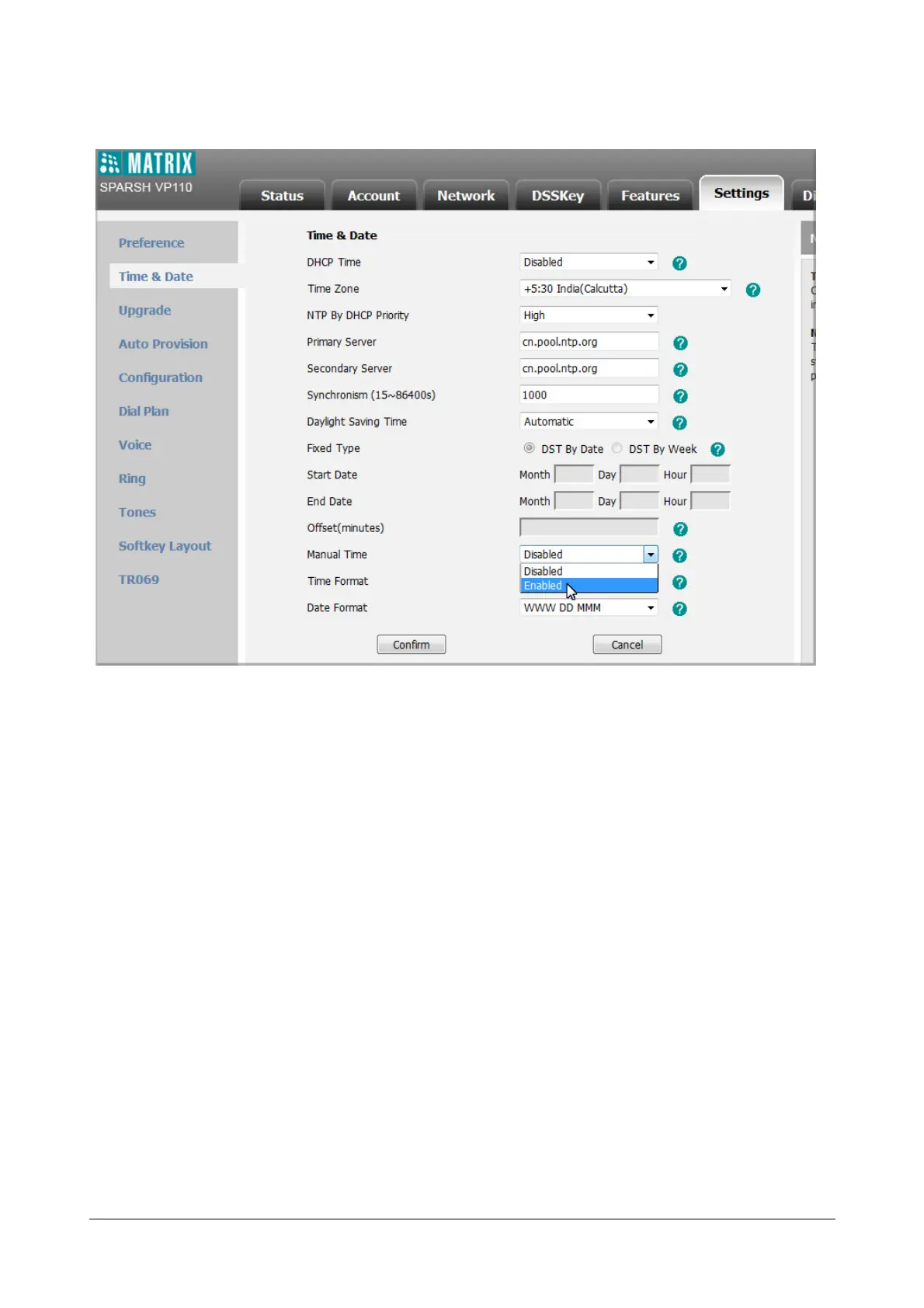Screen dimensions: 924x1308
Task: Go to the Upgrade page
Action: (144, 311)
